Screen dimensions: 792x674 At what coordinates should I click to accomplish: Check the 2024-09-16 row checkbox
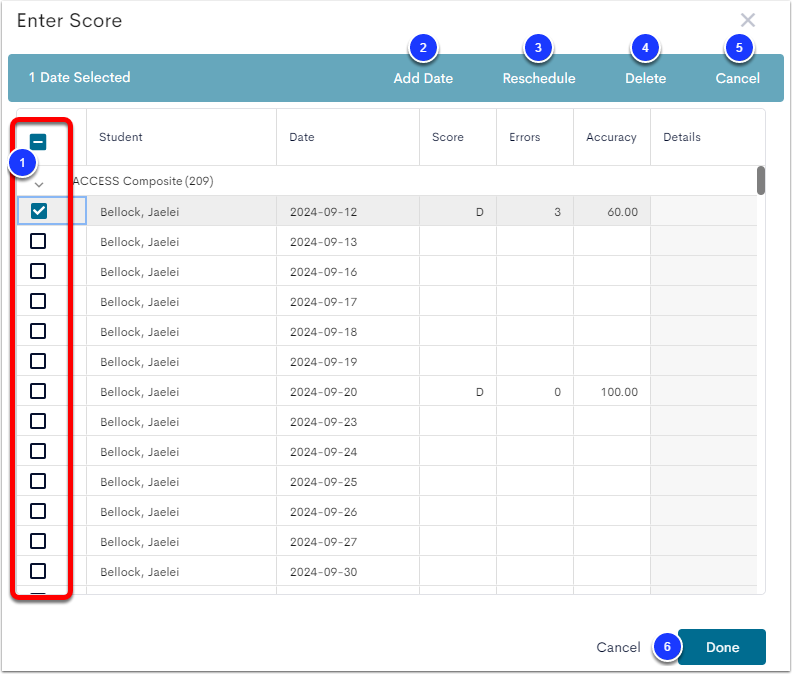pyautogui.click(x=38, y=271)
